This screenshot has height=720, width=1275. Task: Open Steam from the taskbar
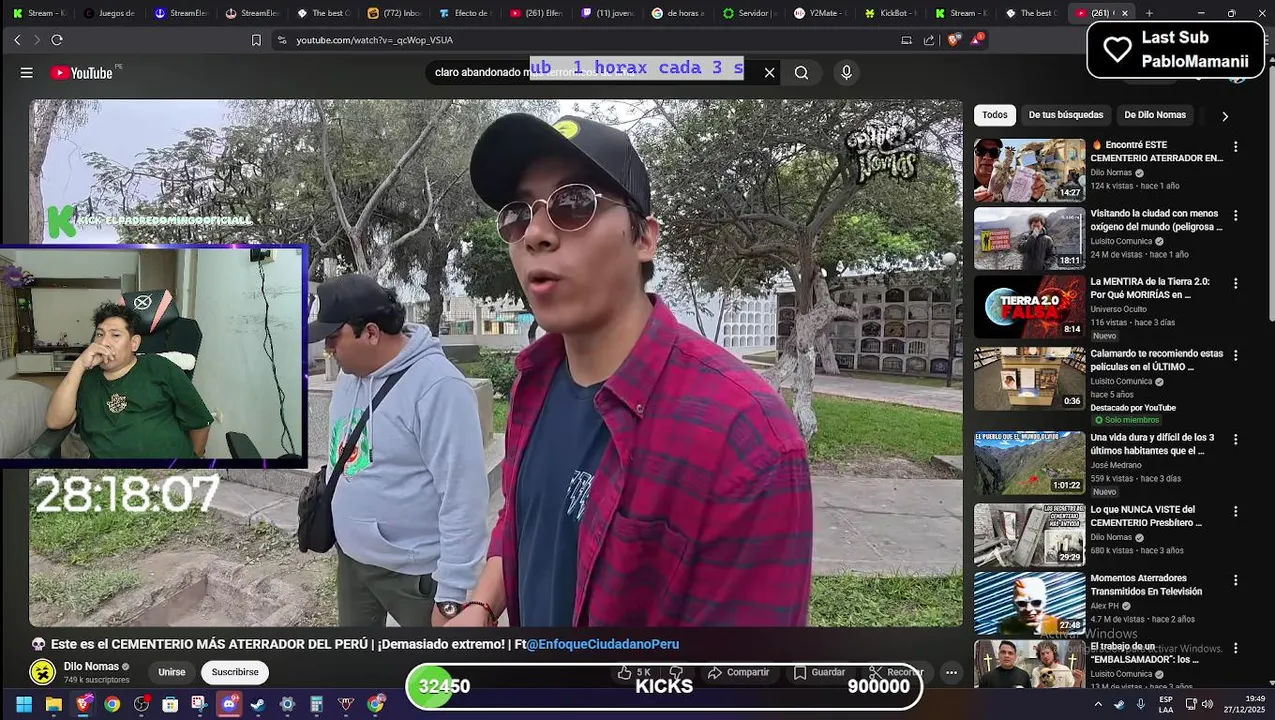click(258, 705)
